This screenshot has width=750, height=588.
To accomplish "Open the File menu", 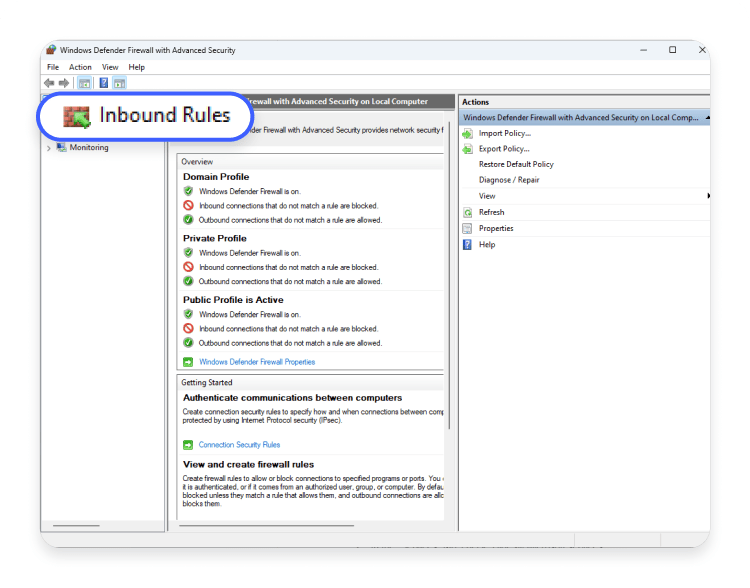I will click(x=53, y=67).
